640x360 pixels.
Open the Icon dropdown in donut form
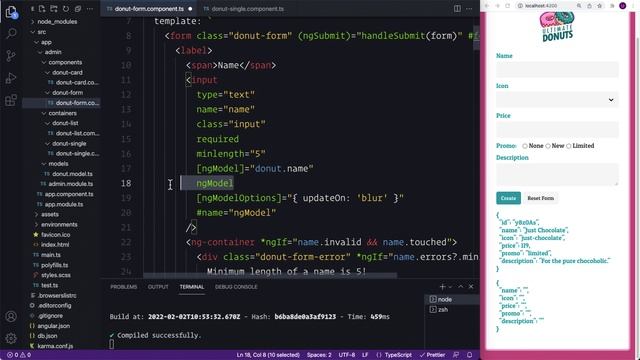tap(557, 100)
